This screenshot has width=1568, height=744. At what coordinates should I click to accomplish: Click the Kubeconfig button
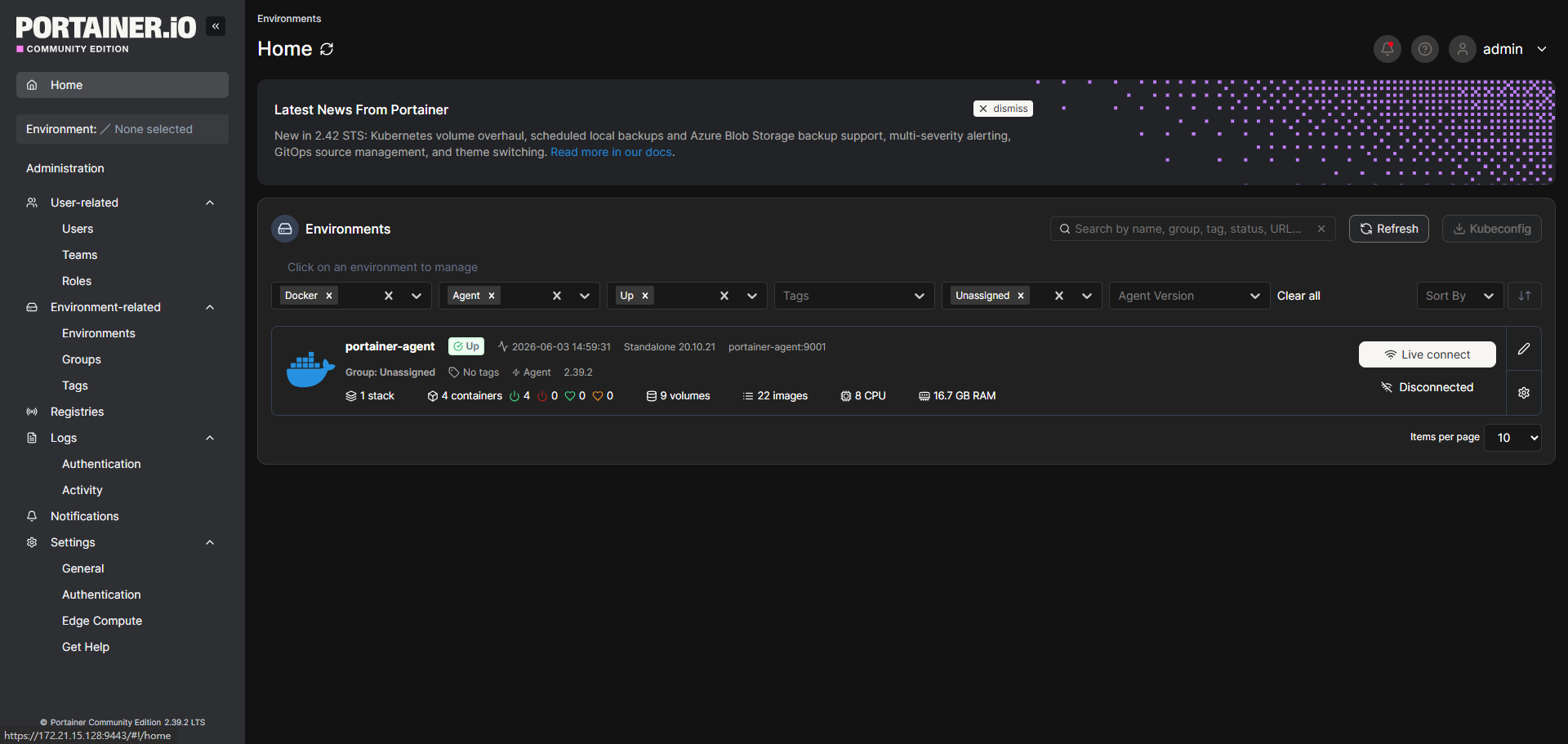(x=1492, y=229)
